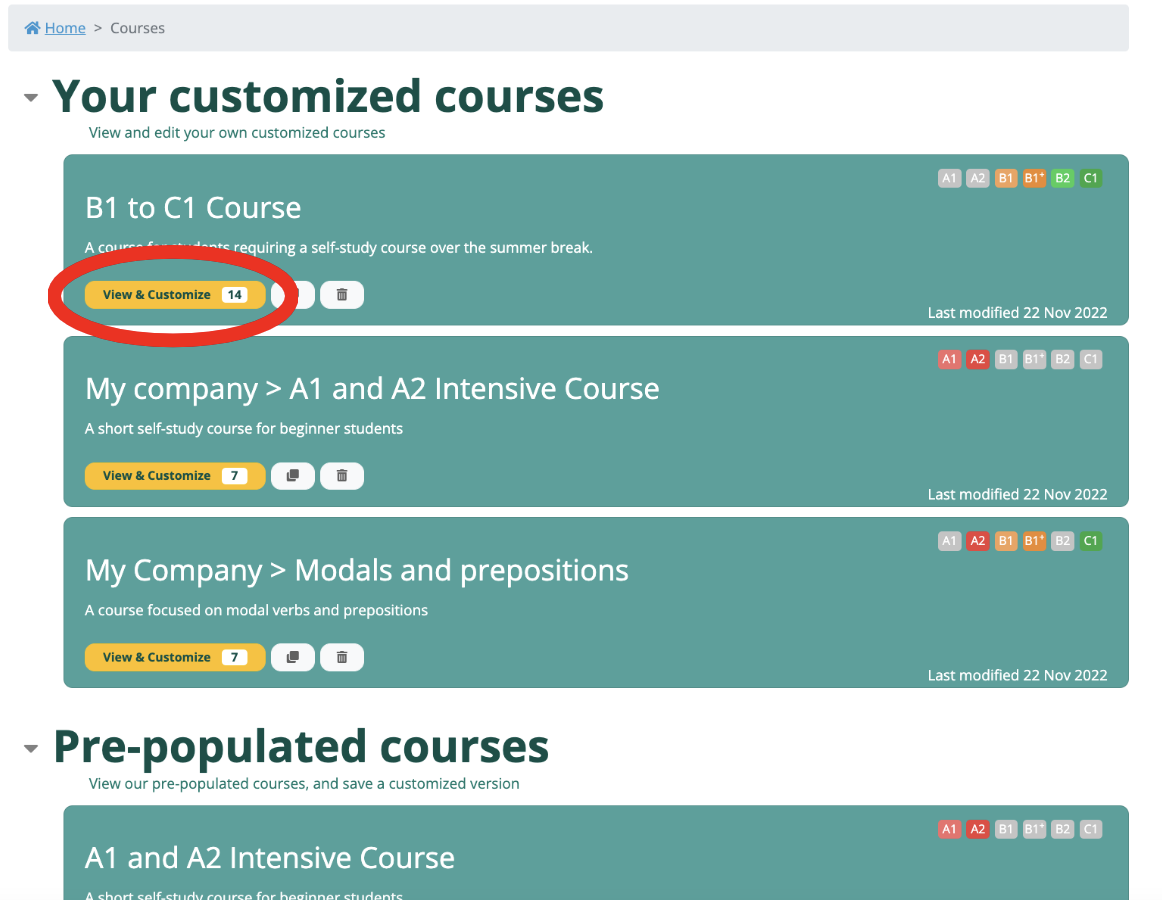Select the C1 badge on pre-populated course

[1090, 828]
